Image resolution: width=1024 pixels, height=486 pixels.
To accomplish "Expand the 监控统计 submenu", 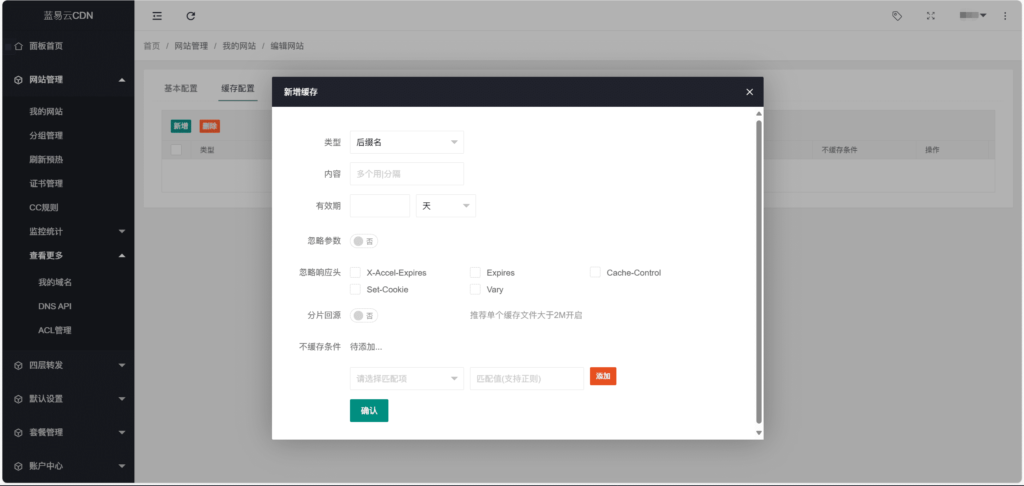I will pyautogui.click(x=122, y=231).
